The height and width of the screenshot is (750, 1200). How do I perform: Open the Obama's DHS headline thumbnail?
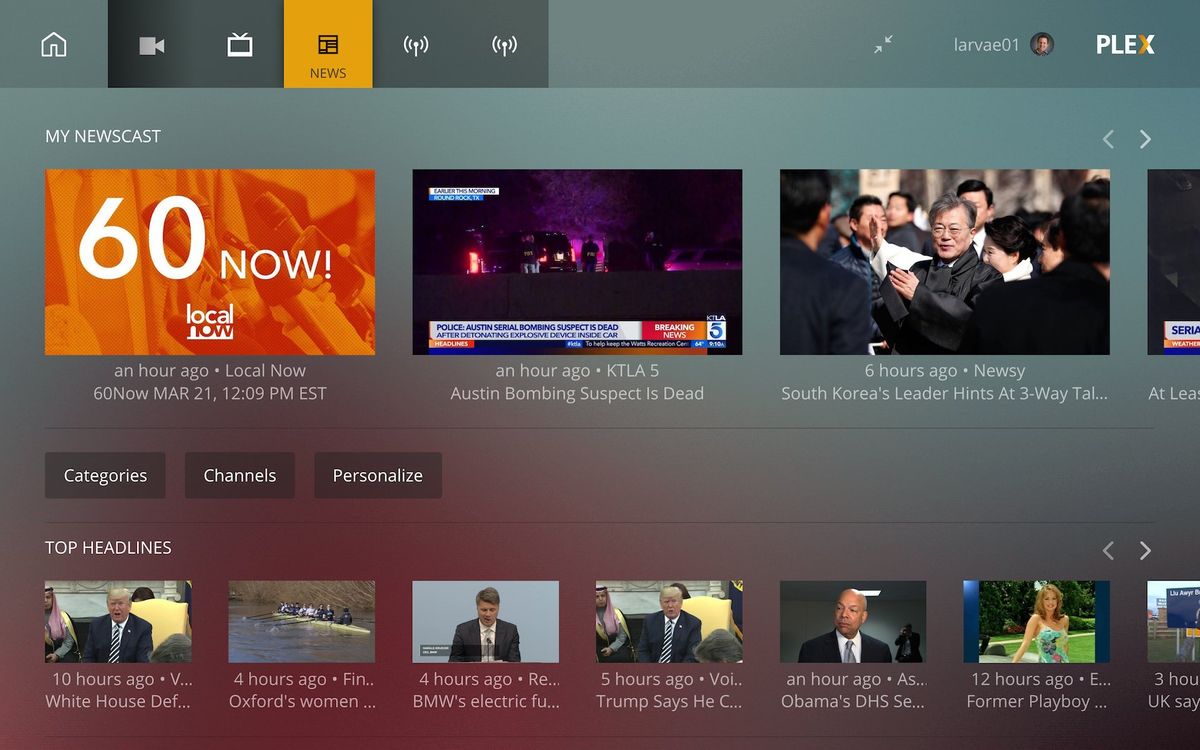(x=853, y=620)
